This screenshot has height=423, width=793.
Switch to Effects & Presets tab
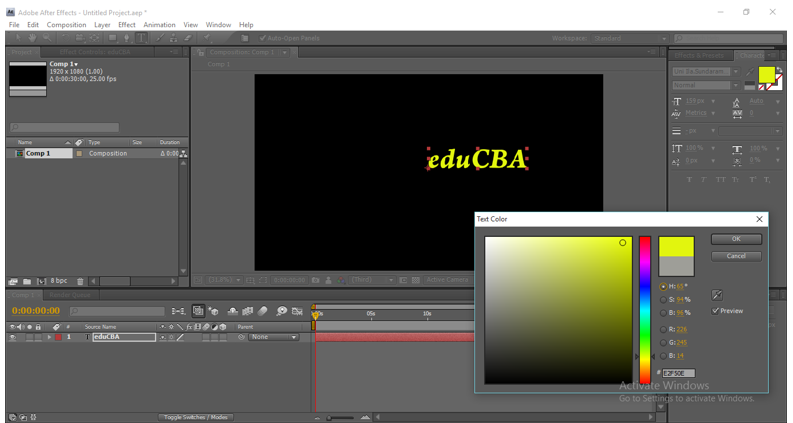(699, 55)
